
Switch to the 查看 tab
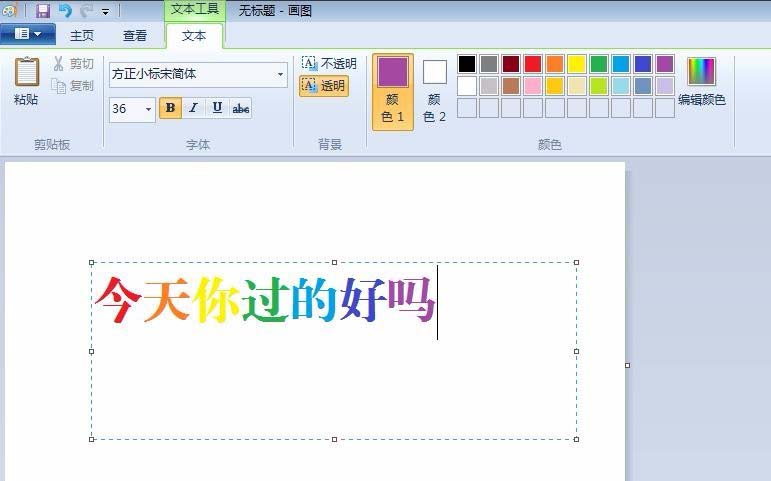[135, 36]
